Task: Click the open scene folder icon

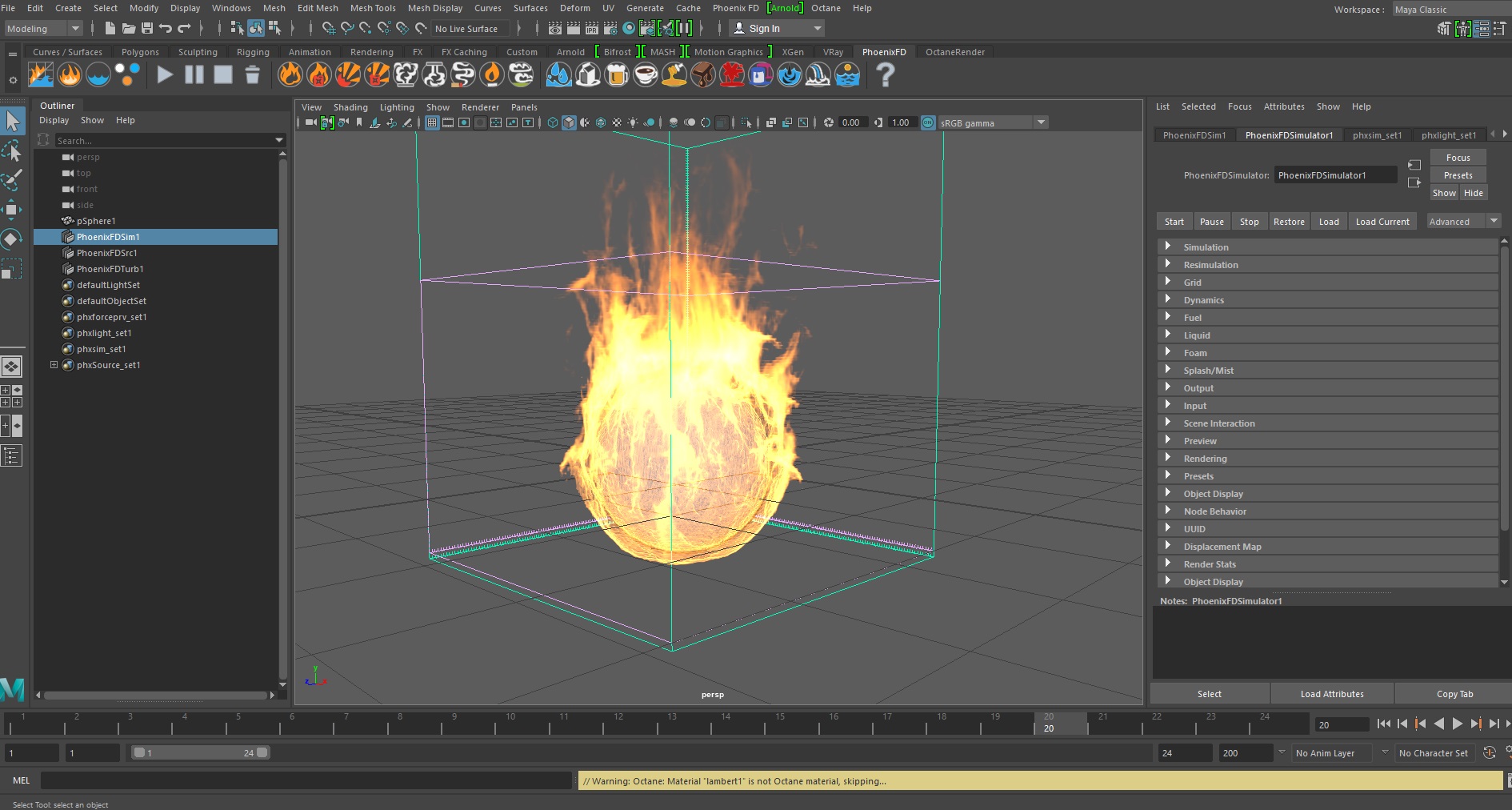Action: [x=129, y=29]
